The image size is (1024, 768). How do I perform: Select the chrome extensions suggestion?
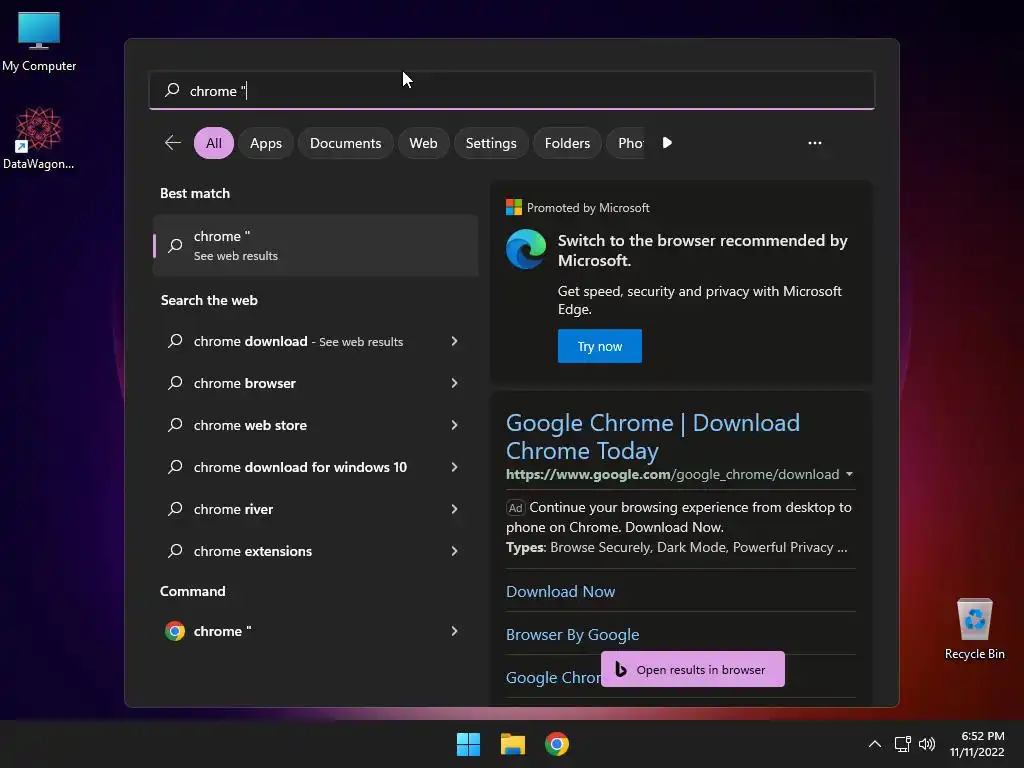[x=253, y=551]
